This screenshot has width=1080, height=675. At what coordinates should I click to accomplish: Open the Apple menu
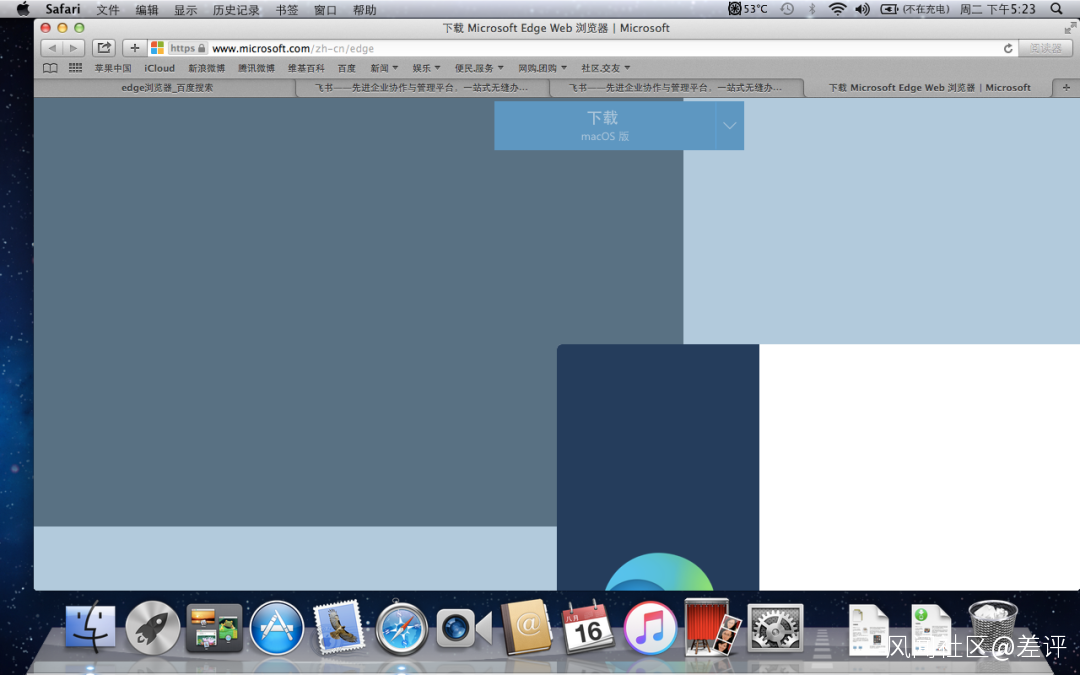pyautogui.click(x=23, y=9)
